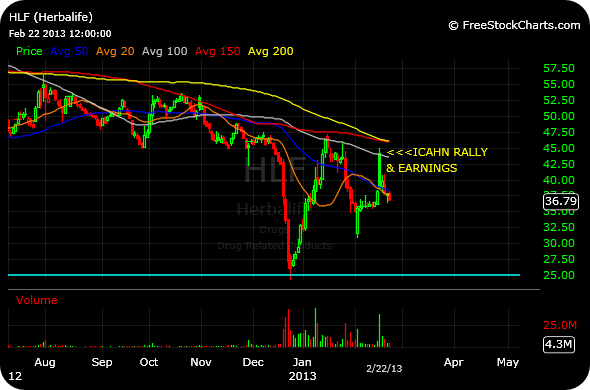The width and height of the screenshot is (590, 390).
Task: Click the 47.50 price axis label
Action: tap(559, 132)
